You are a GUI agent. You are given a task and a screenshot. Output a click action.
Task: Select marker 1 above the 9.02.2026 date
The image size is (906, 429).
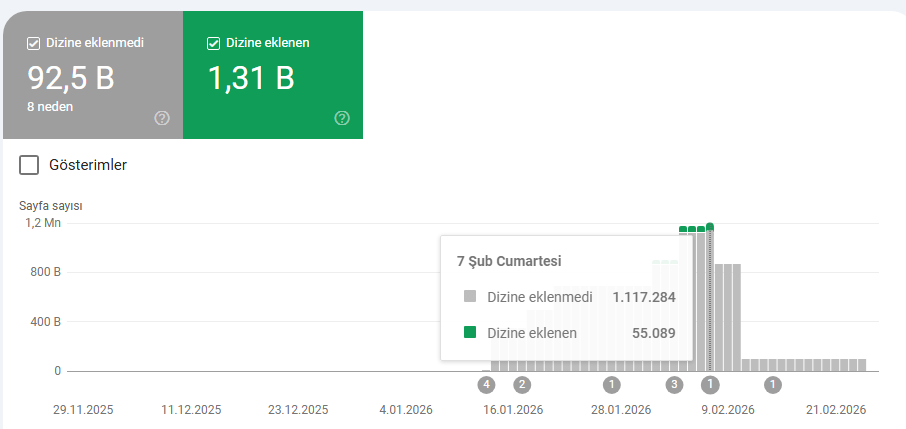(x=710, y=384)
